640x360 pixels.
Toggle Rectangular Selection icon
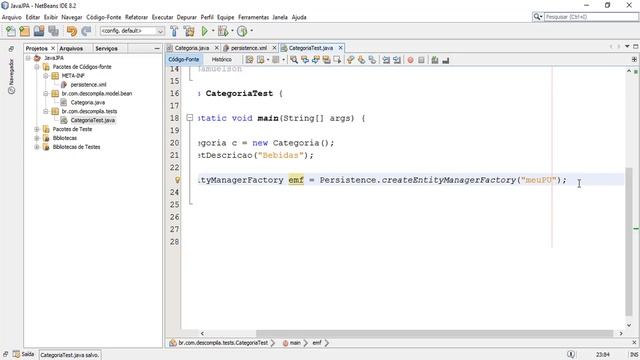(337, 60)
